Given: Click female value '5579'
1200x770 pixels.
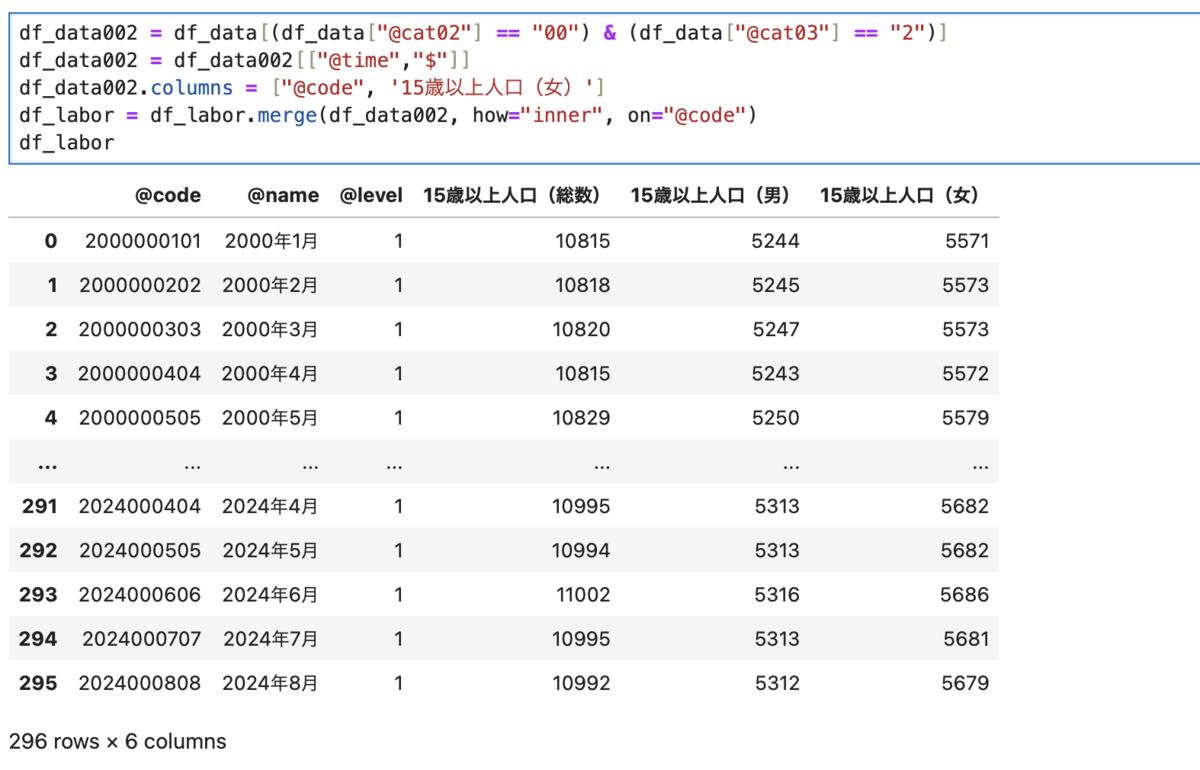Looking at the screenshot, I should coord(965,418).
